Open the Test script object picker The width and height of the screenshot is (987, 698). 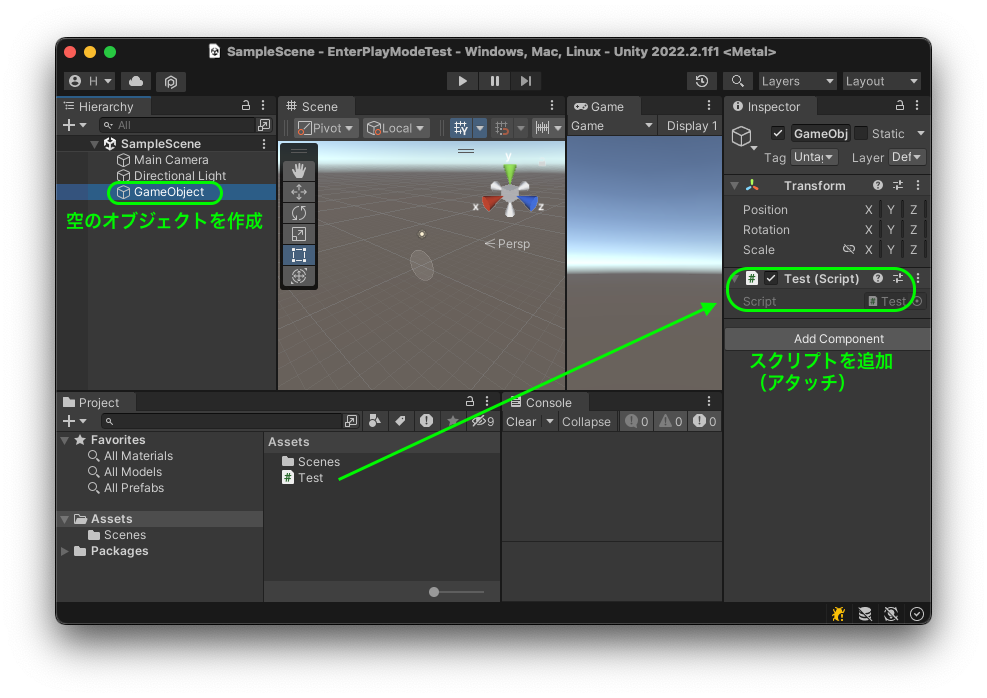tap(918, 301)
